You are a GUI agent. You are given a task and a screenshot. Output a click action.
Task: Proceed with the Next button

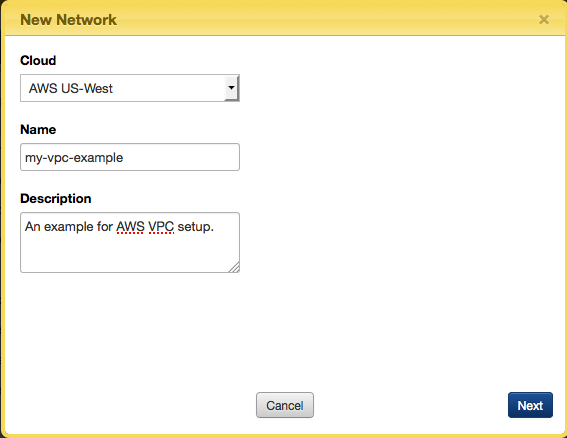click(530, 405)
